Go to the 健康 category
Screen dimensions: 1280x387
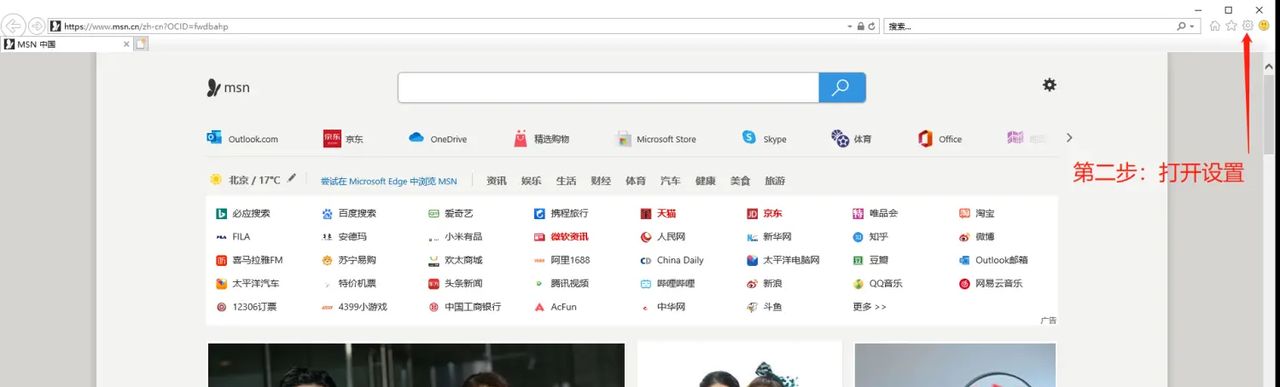click(705, 181)
